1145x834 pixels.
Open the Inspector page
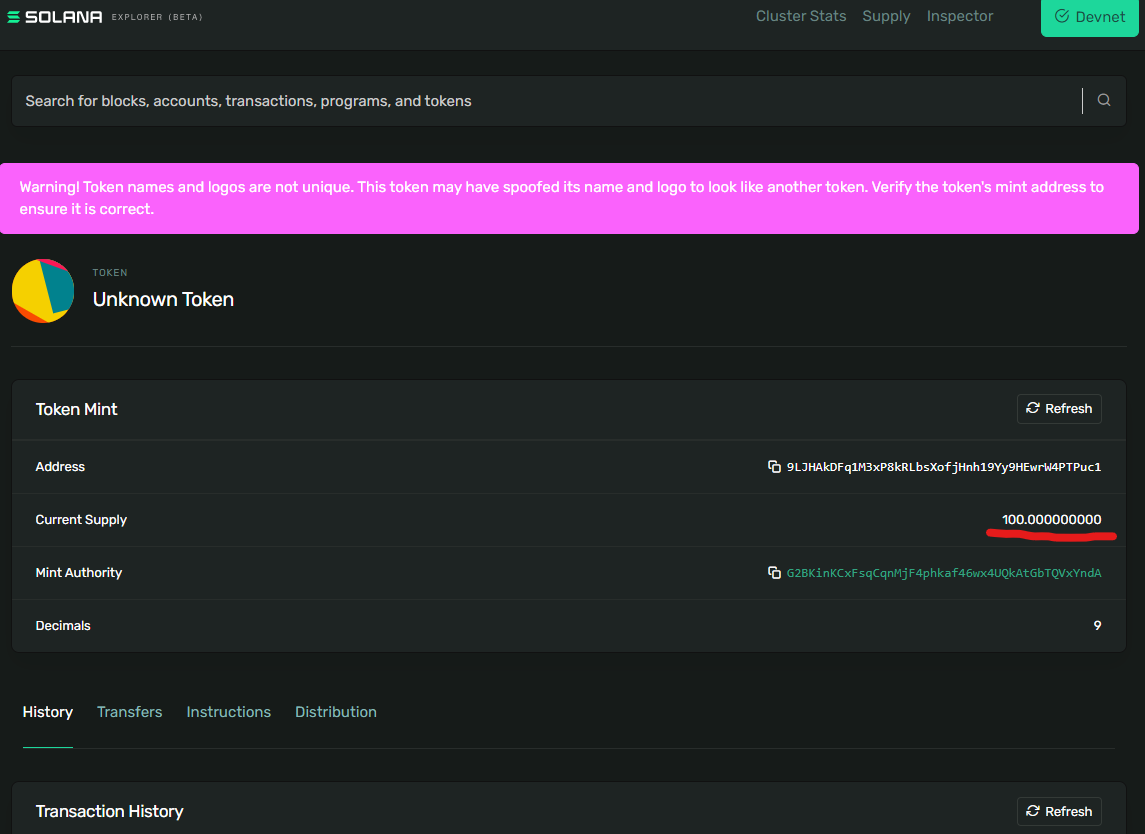[x=960, y=16]
